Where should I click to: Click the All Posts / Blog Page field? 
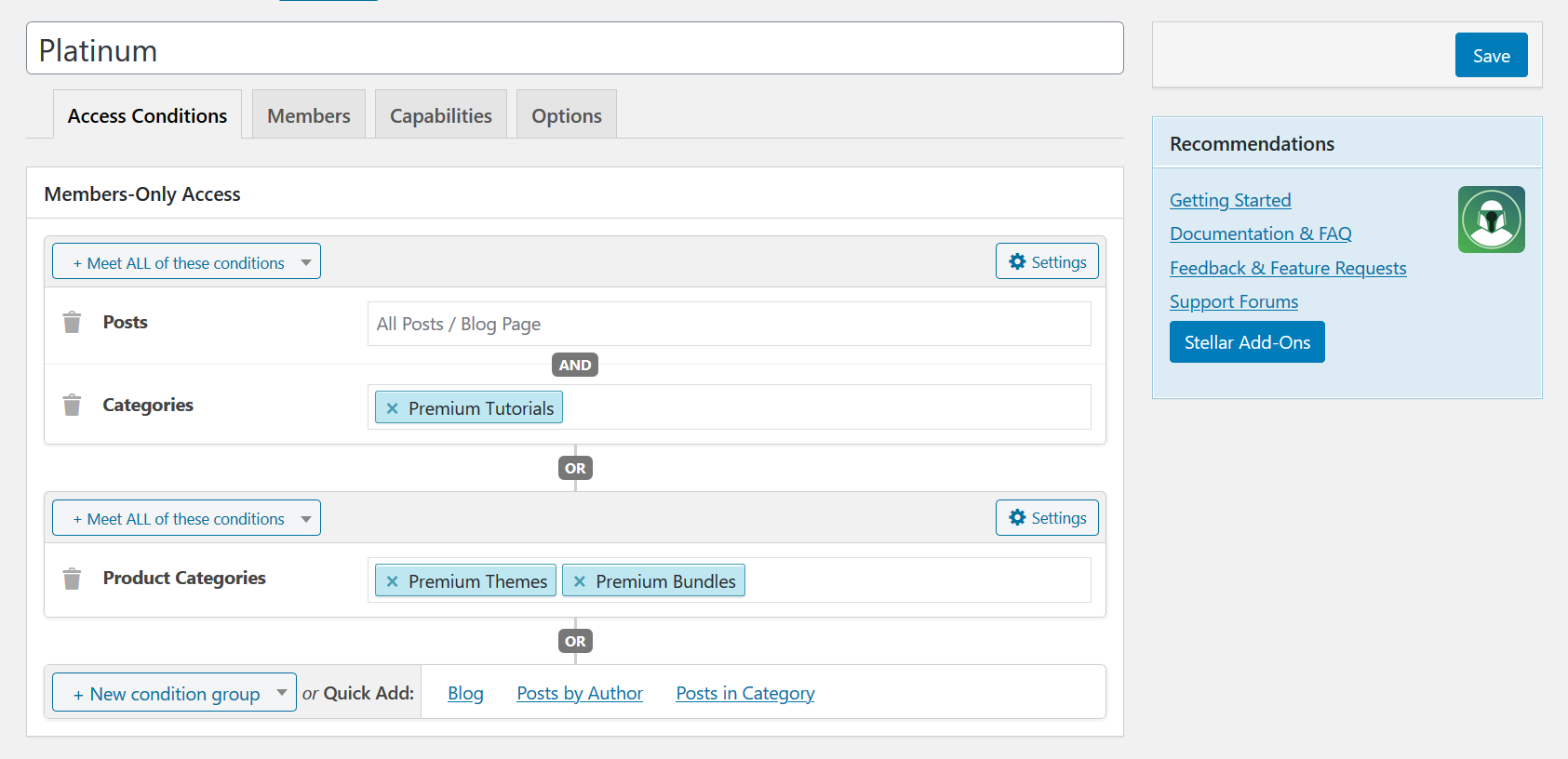click(730, 324)
